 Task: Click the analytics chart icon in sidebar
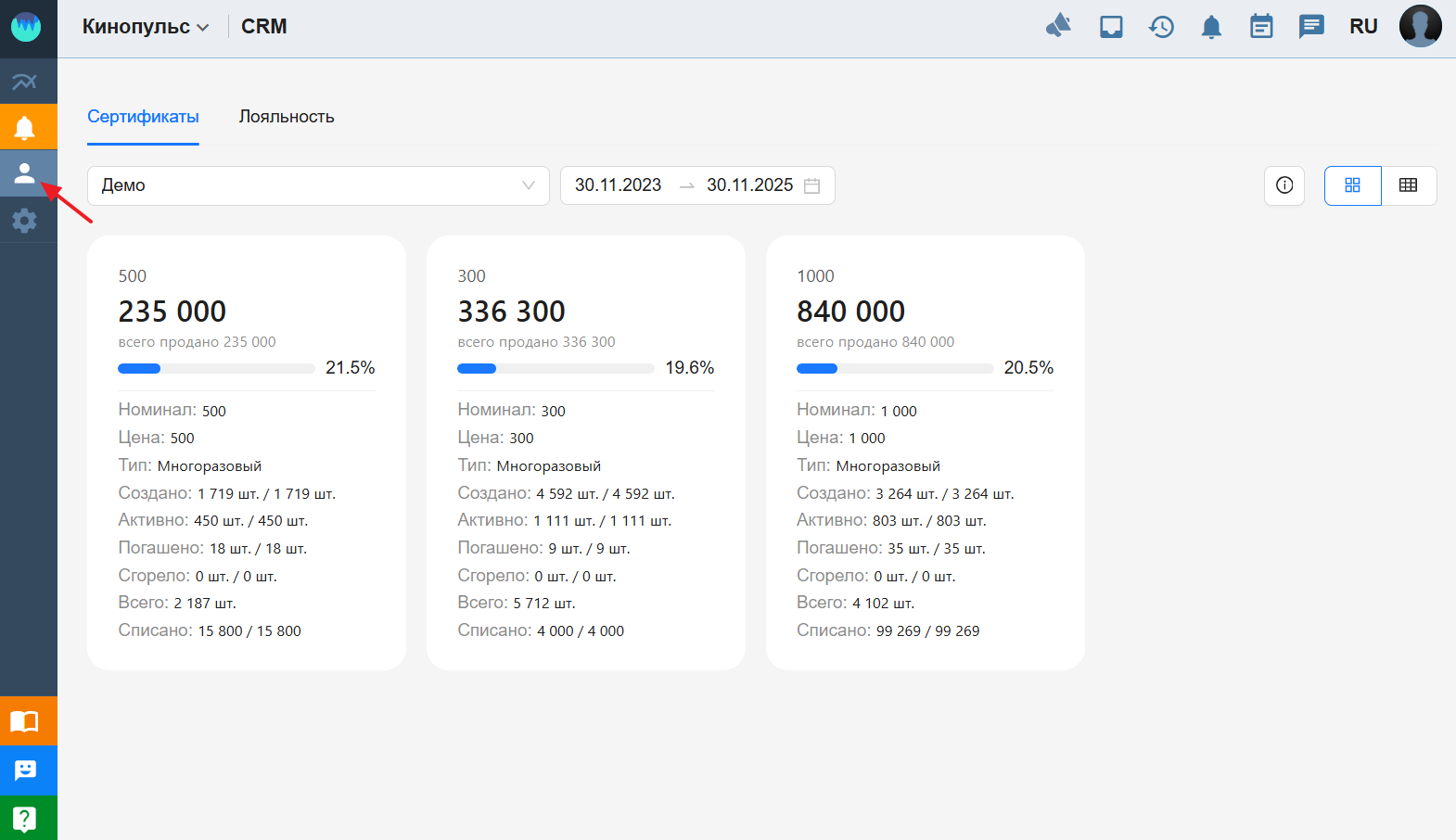point(25,82)
